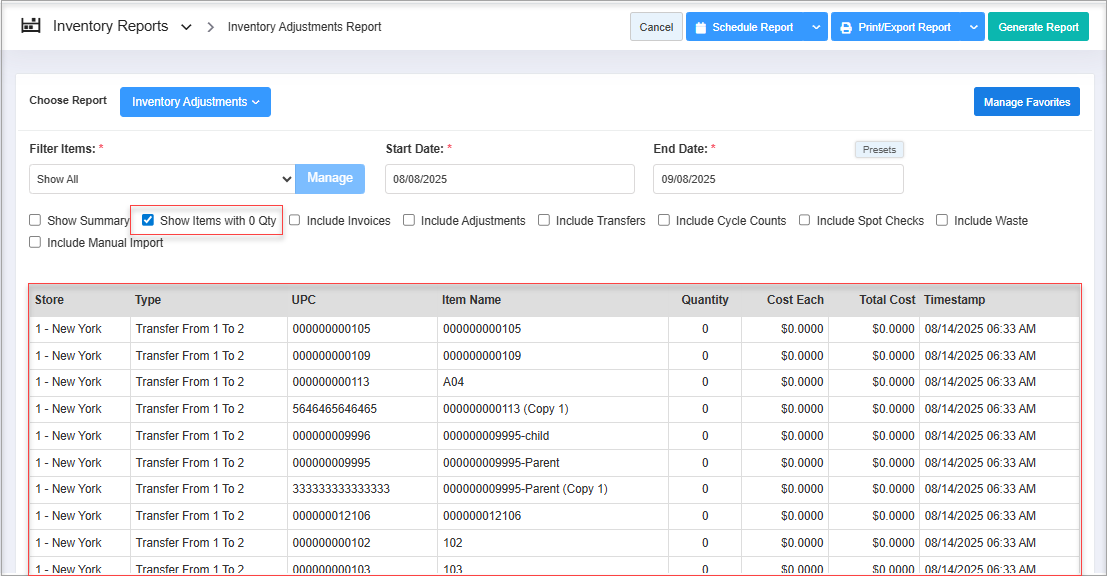The image size is (1107, 576).
Task: Open the Inventory Adjustments report chooser
Action: (195, 102)
